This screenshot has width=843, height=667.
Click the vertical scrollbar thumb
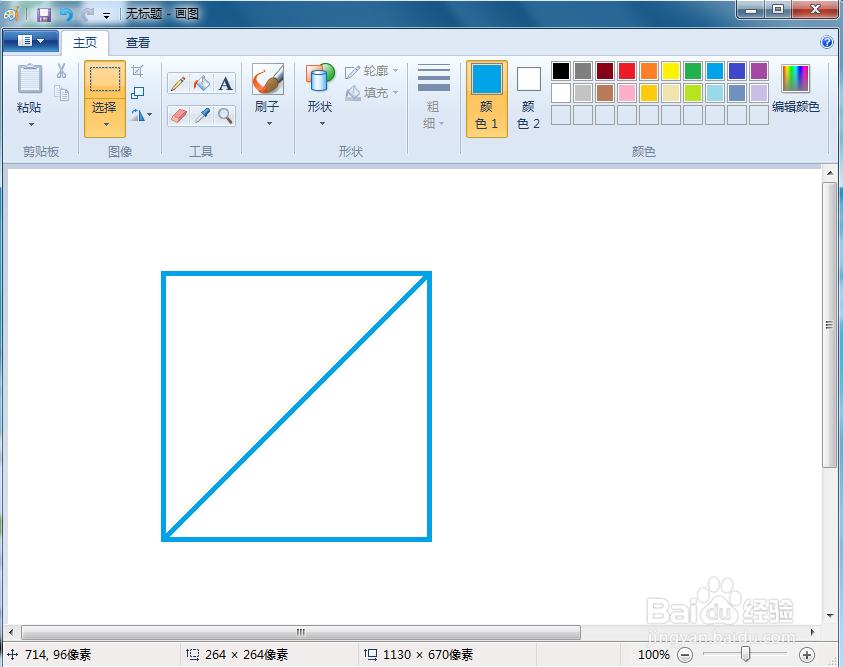point(830,325)
